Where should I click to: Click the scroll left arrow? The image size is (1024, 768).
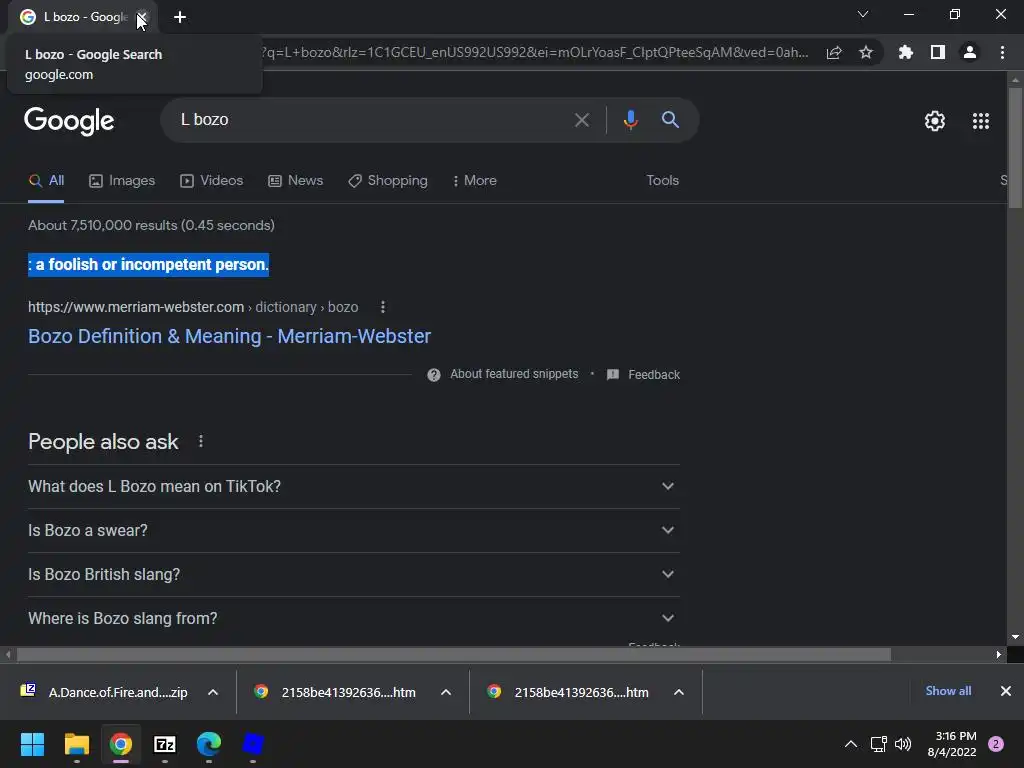point(8,654)
